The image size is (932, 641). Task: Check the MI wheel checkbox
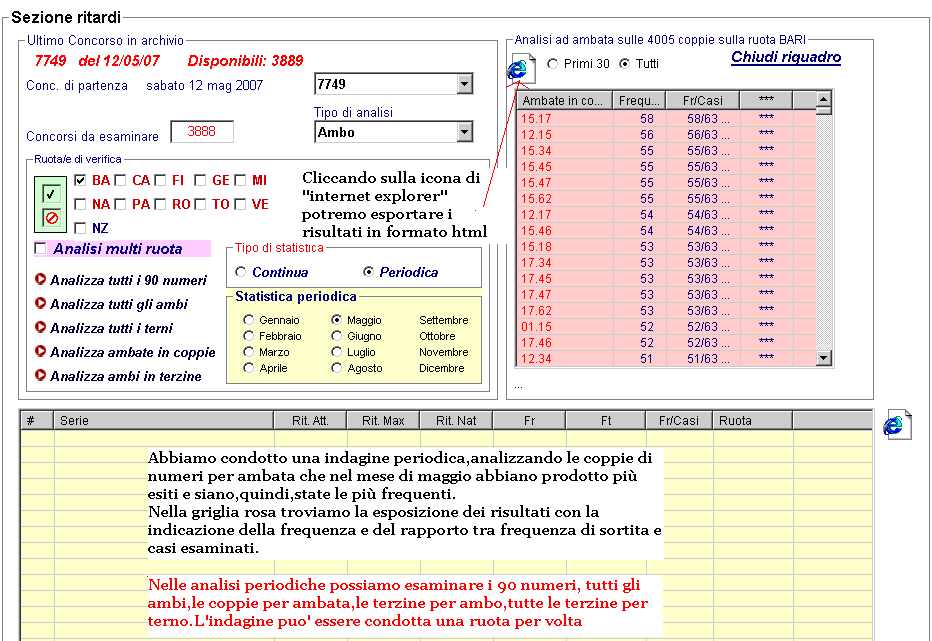[240, 180]
